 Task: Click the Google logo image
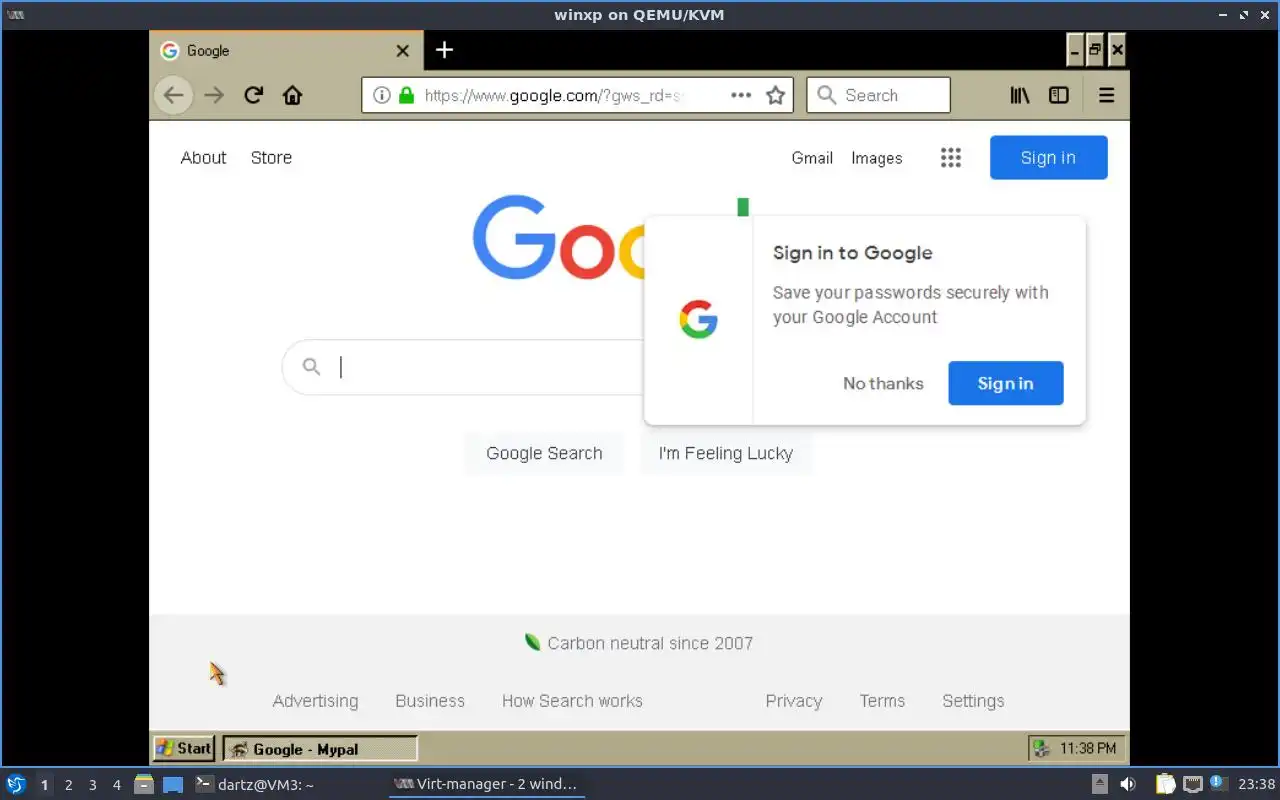pyautogui.click(x=558, y=238)
